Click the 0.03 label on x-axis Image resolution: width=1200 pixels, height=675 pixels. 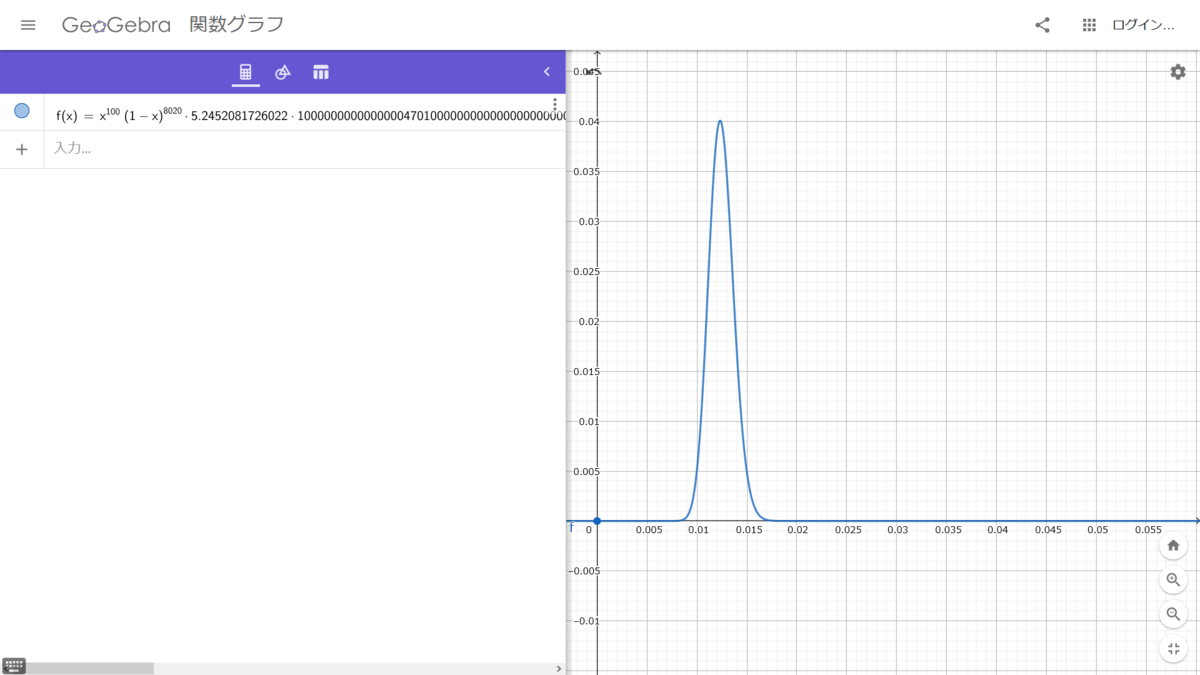point(897,530)
